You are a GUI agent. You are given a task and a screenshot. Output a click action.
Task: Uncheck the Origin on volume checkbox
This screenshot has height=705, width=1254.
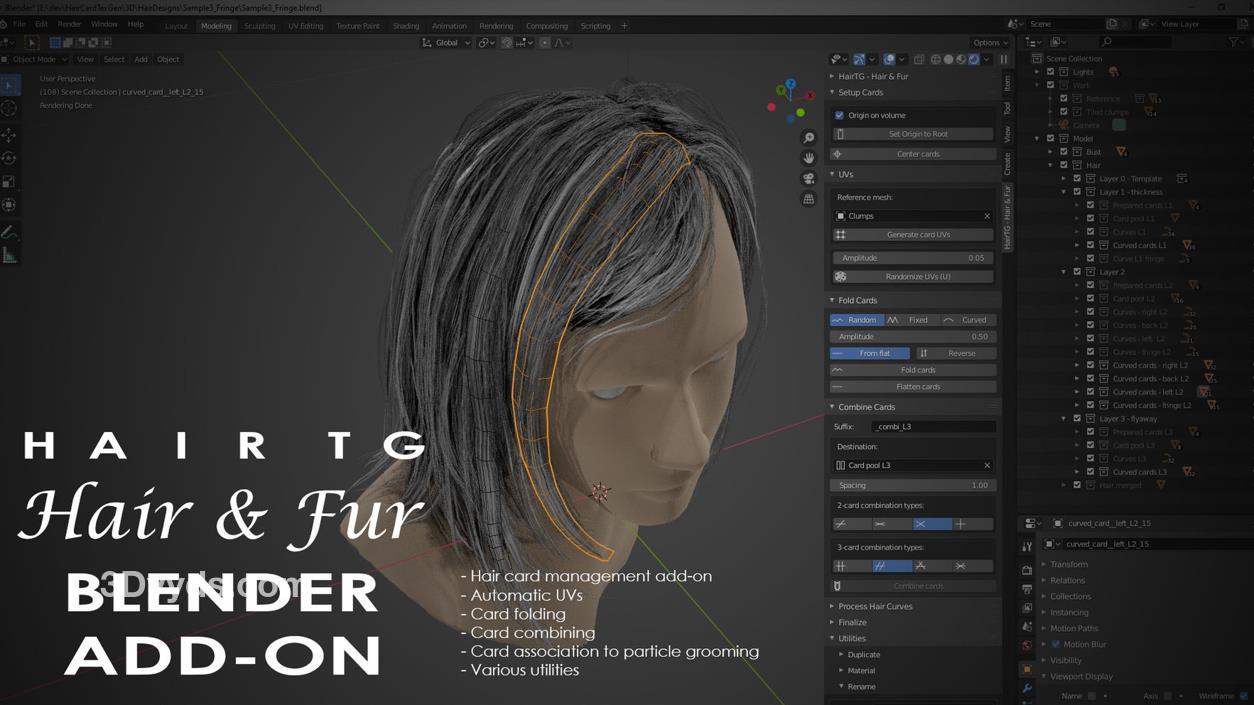point(839,115)
